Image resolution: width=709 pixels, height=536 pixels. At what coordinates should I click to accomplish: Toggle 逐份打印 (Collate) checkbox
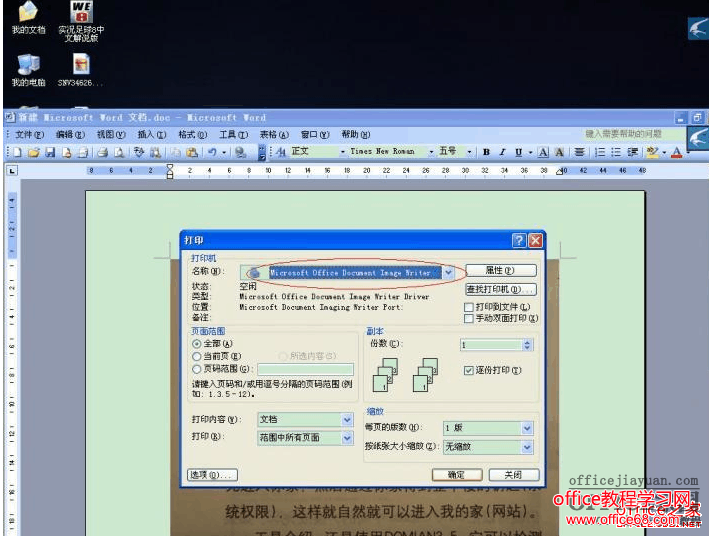pyautogui.click(x=469, y=370)
